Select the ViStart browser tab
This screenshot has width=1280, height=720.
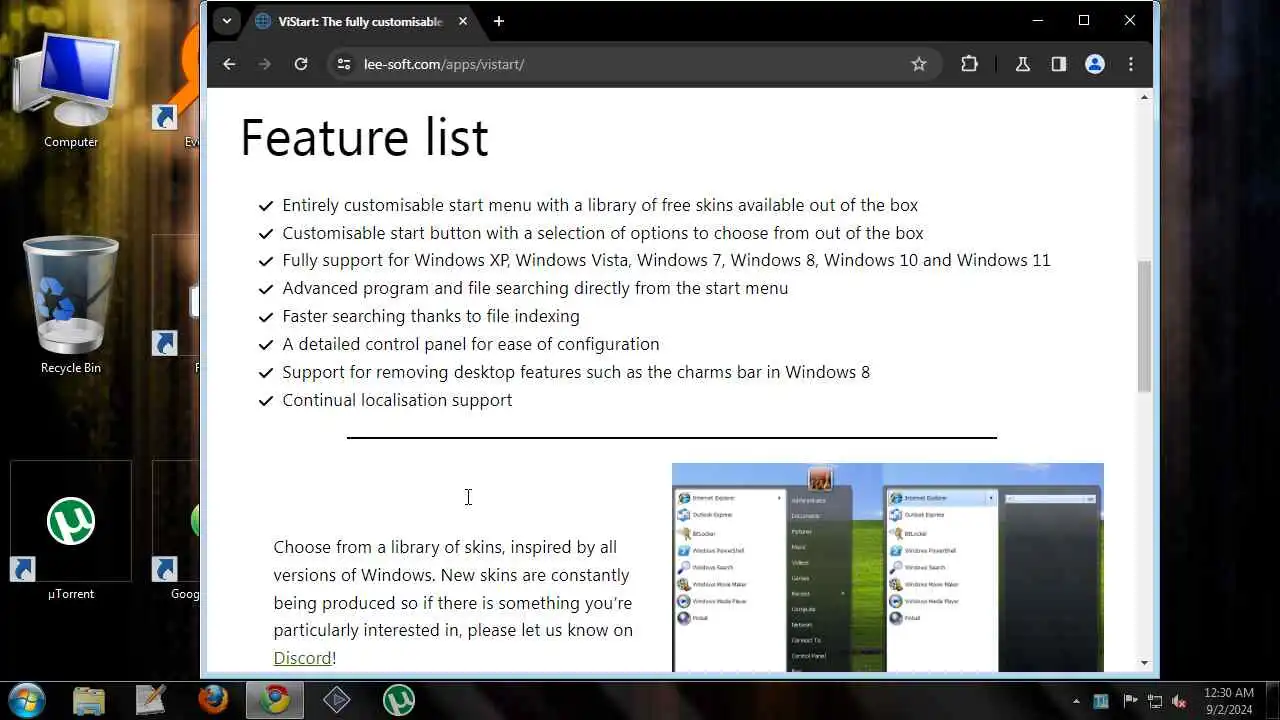361,21
